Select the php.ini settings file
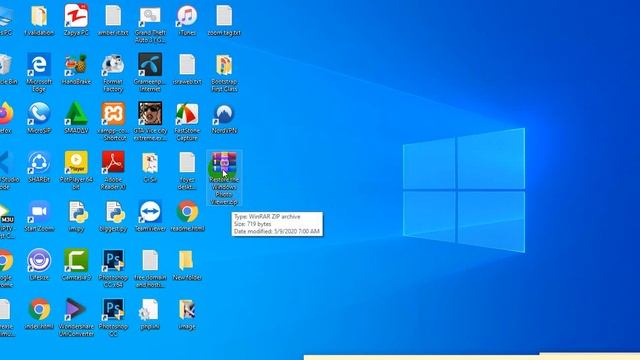This screenshot has width=640, height=360. point(149,309)
